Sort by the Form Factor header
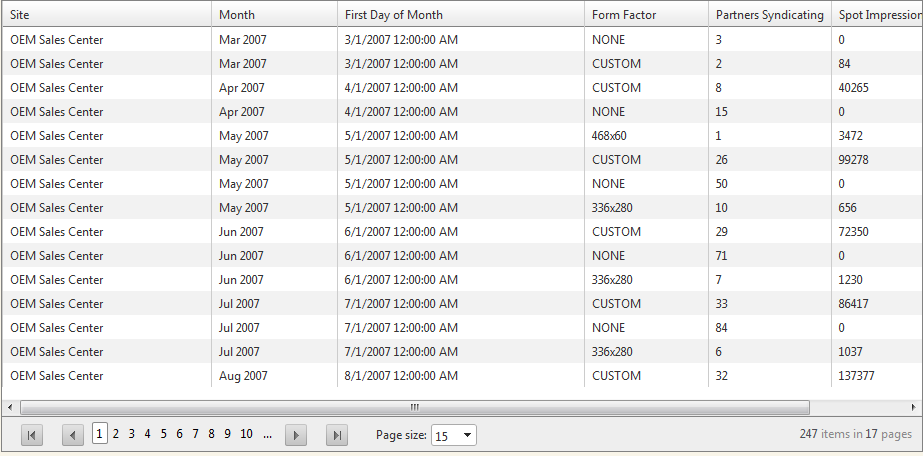923x456 pixels. pos(625,15)
